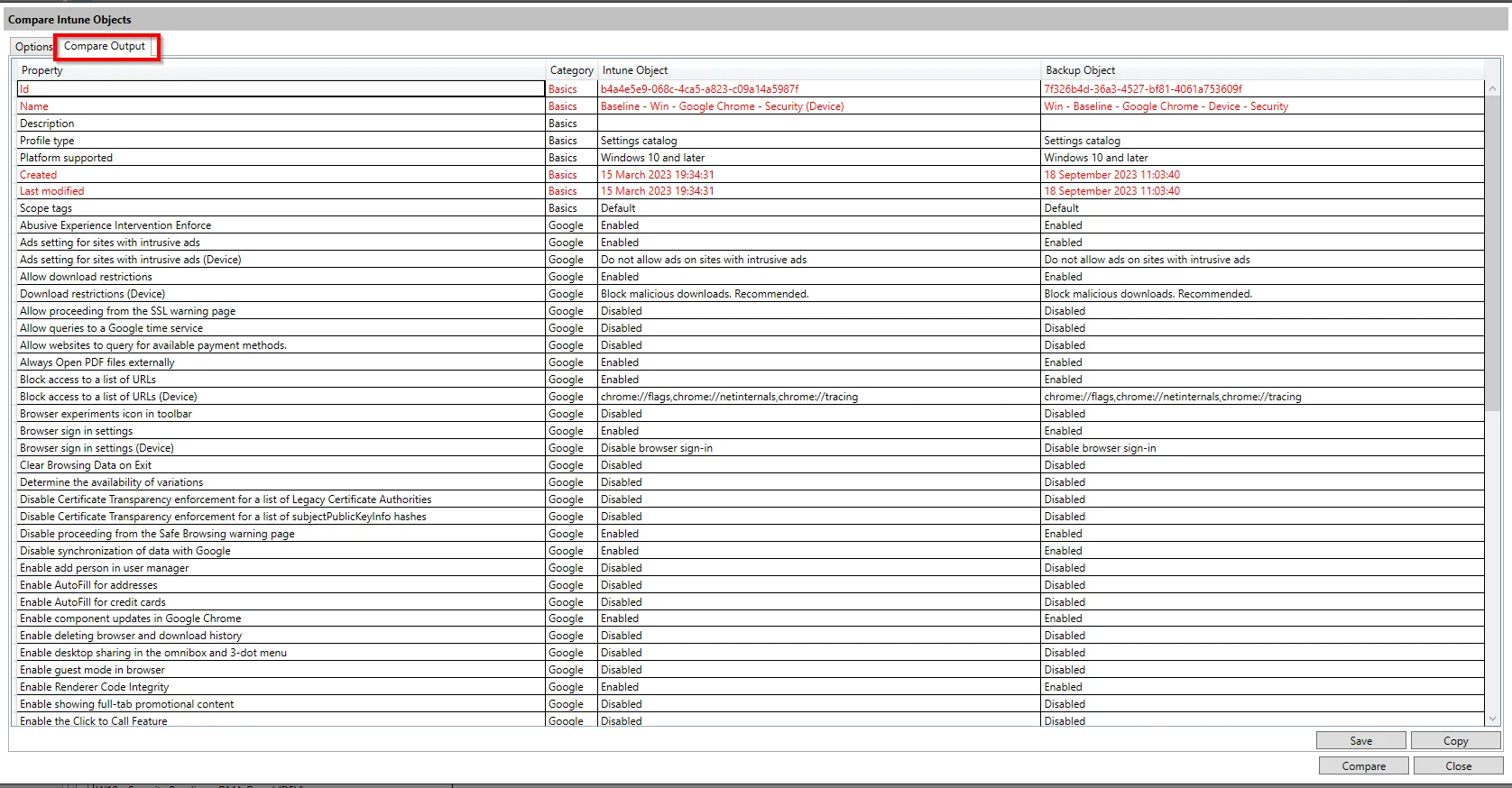Click 'Disable synchronization of data with Google'
The width and height of the screenshot is (1512, 788).
click(x=125, y=551)
